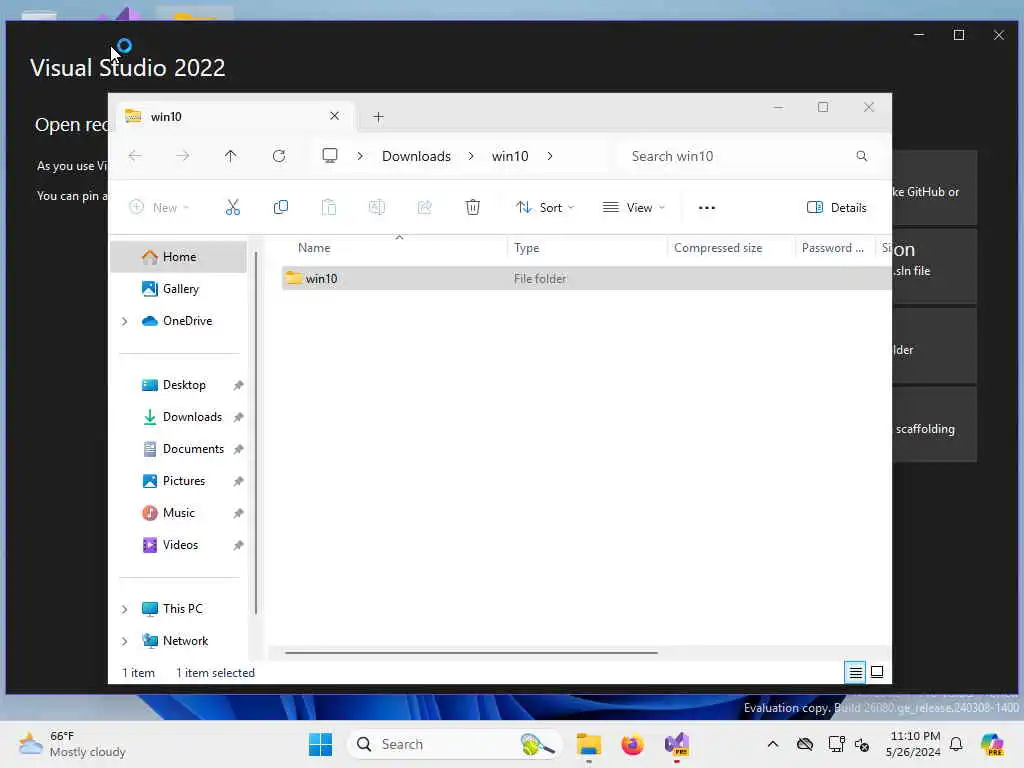
Task: Click the PC monitor icon in address bar
Action: pyautogui.click(x=330, y=155)
